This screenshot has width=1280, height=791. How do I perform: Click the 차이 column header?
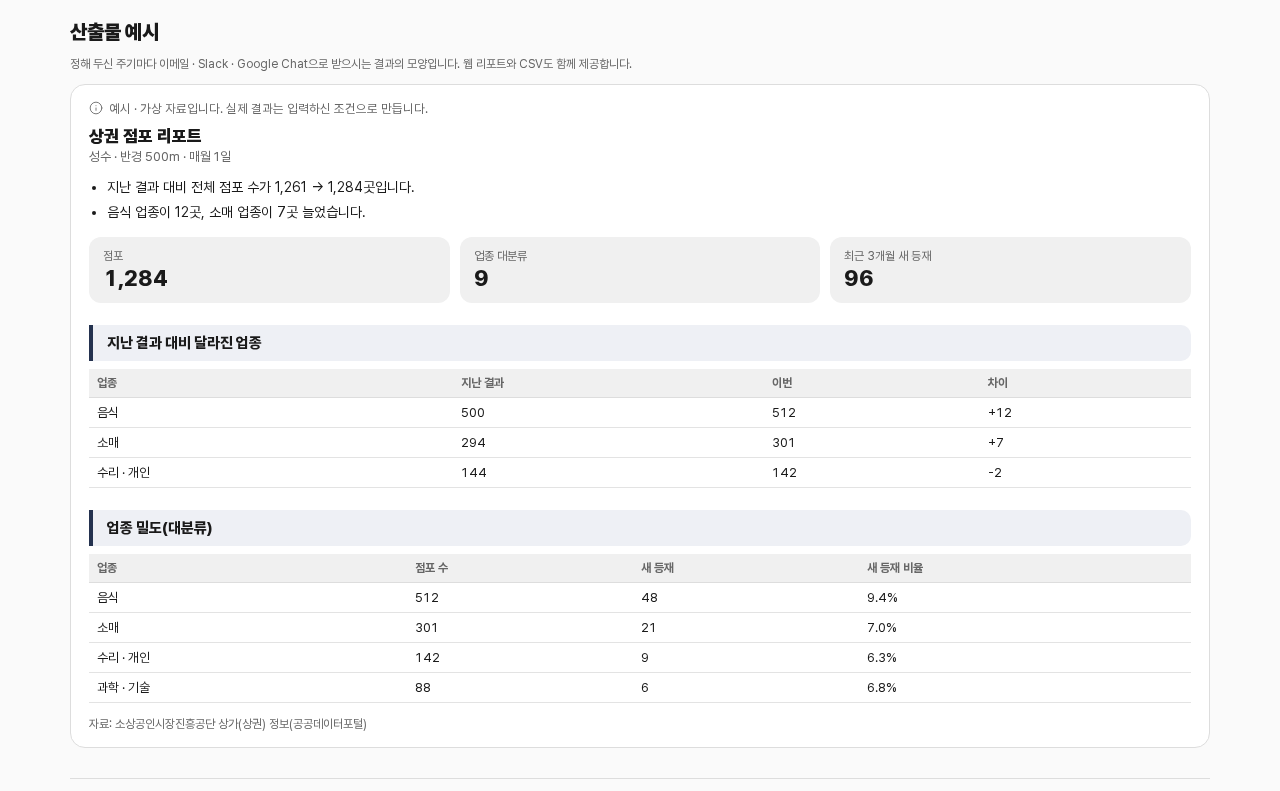tap(998, 383)
